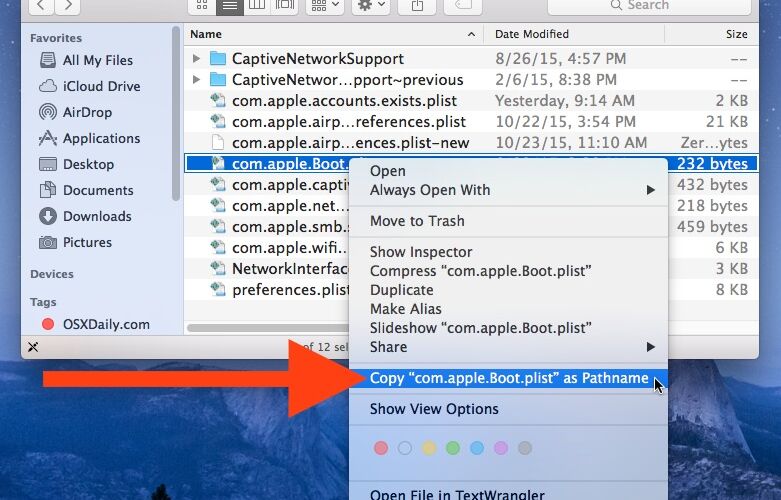Select com.apple.accounts.exists.plist file
Screen dimensions: 781x500
pyautogui.click(x=344, y=101)
